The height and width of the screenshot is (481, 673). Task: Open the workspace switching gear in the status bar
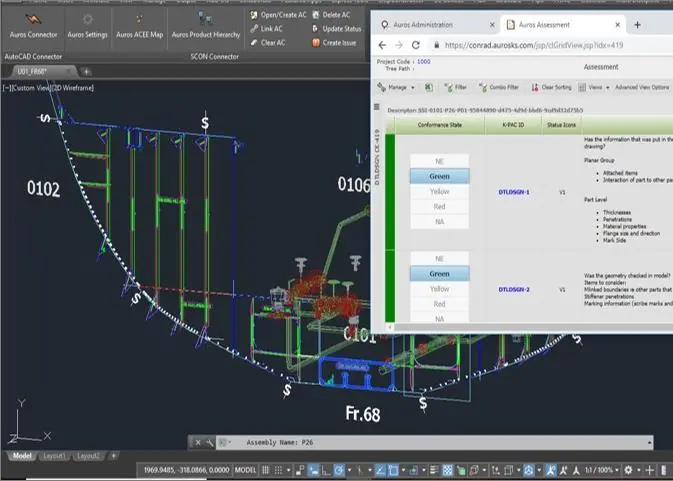(628, 470)
